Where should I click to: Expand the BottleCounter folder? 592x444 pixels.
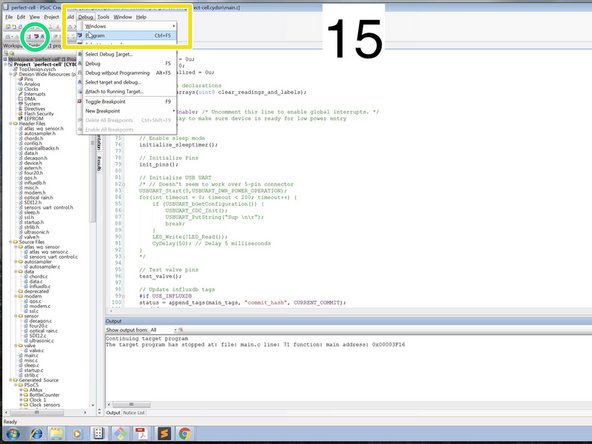tap(21, 395)
